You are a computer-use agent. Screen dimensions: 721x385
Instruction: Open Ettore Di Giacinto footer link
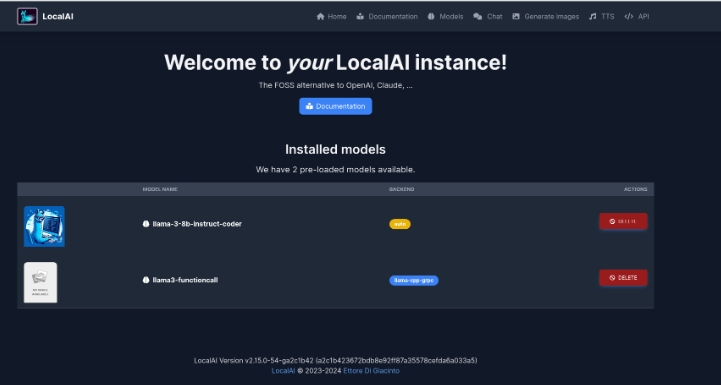click(372, 371)
